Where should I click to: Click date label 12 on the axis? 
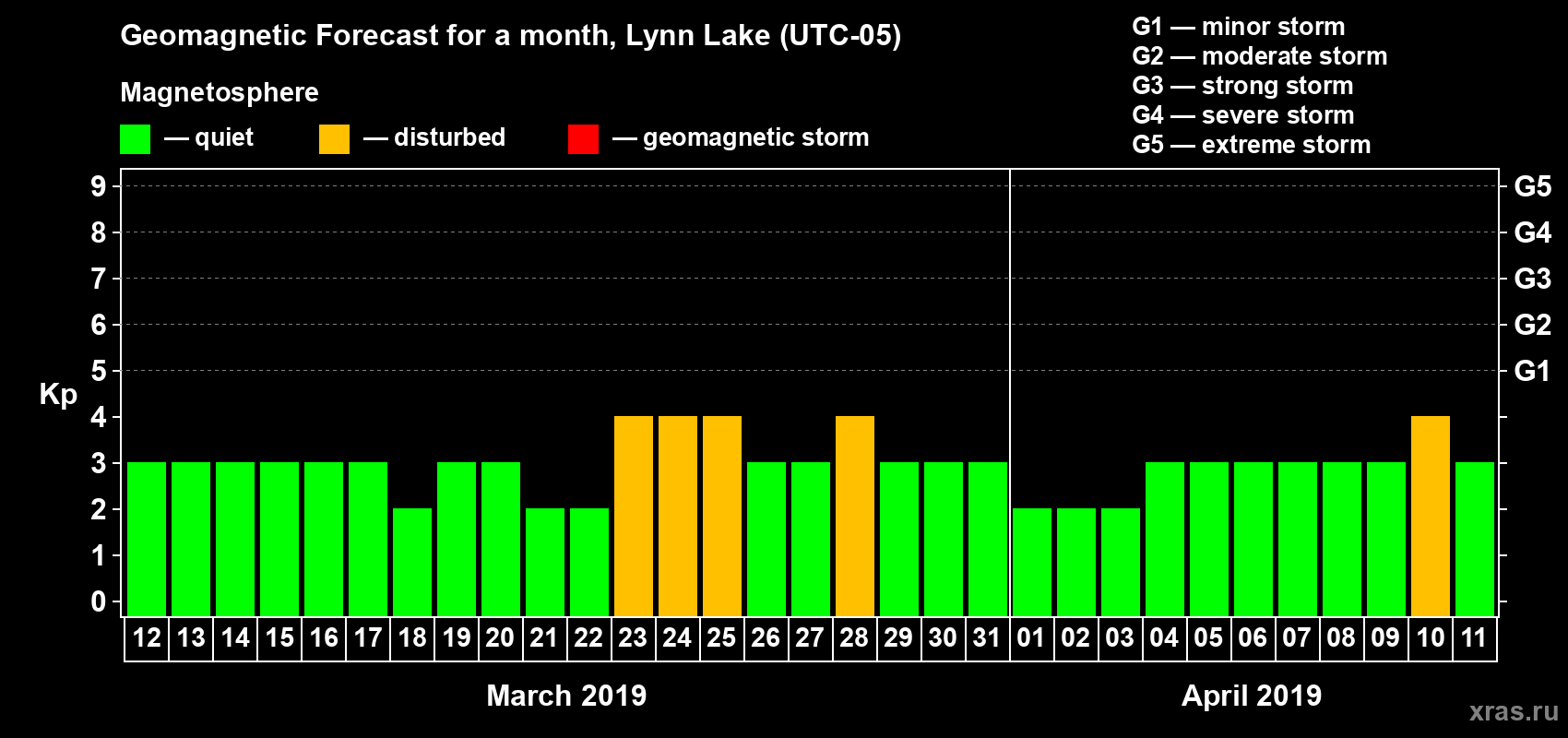147,637
